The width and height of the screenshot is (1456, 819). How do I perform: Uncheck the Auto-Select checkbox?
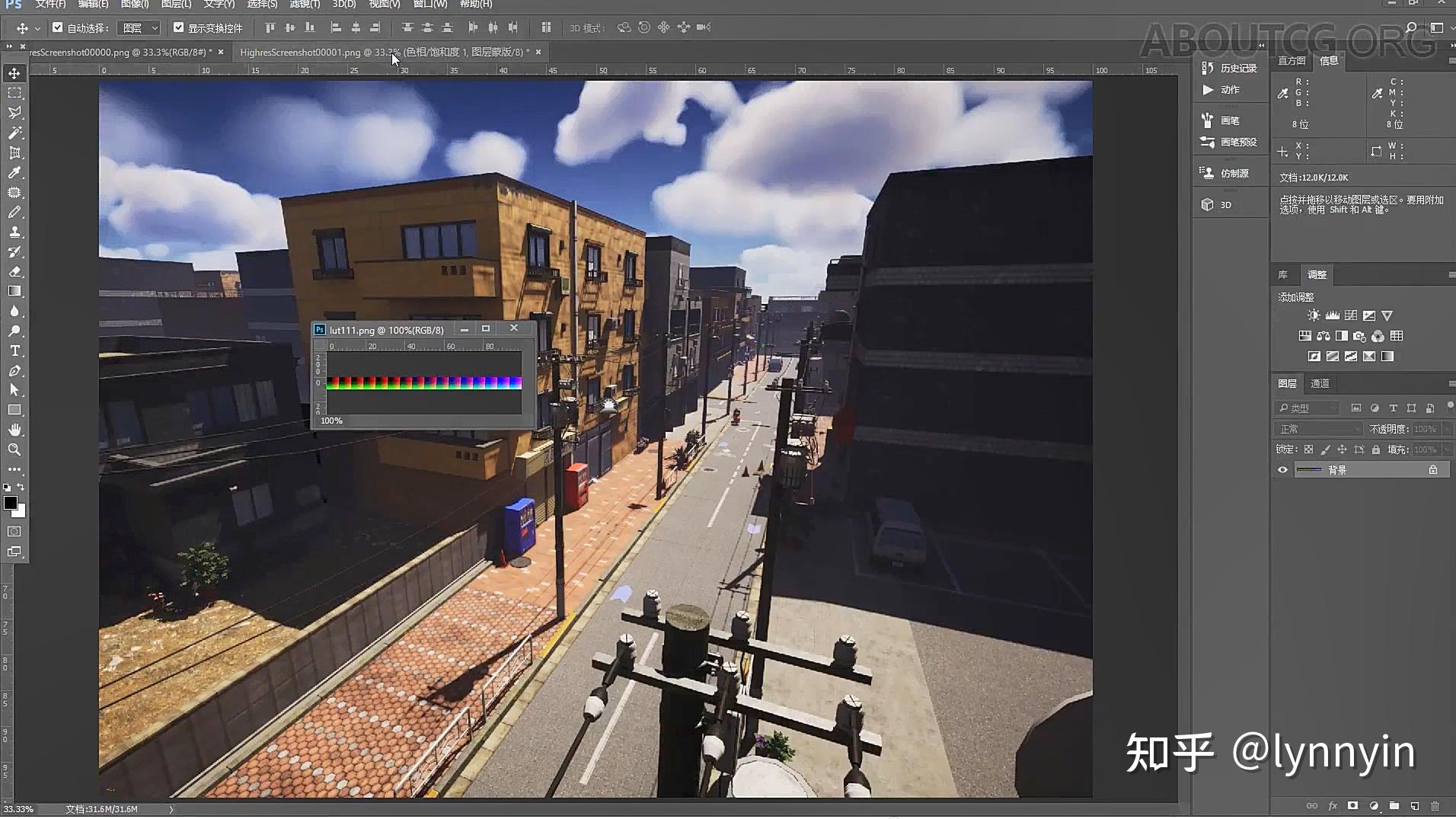[x=58, y=27]
